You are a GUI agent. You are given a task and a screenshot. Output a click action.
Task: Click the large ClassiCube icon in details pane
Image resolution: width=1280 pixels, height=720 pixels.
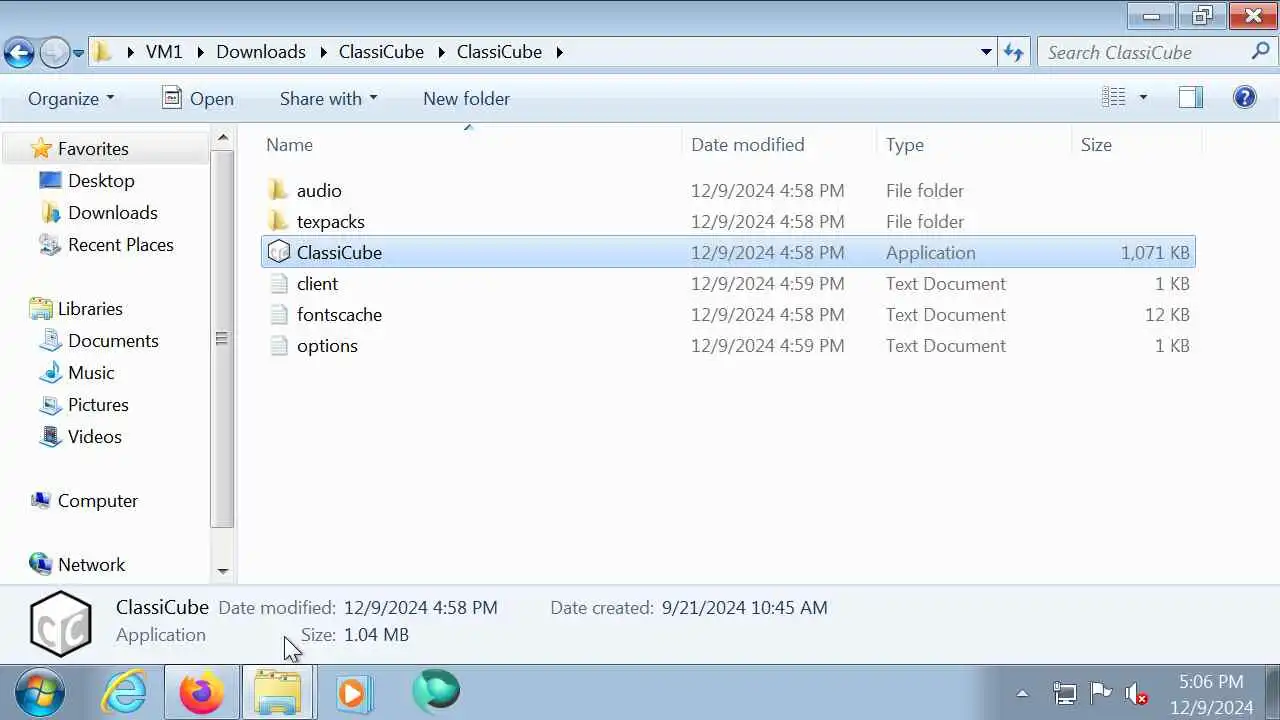coord(60,623)
